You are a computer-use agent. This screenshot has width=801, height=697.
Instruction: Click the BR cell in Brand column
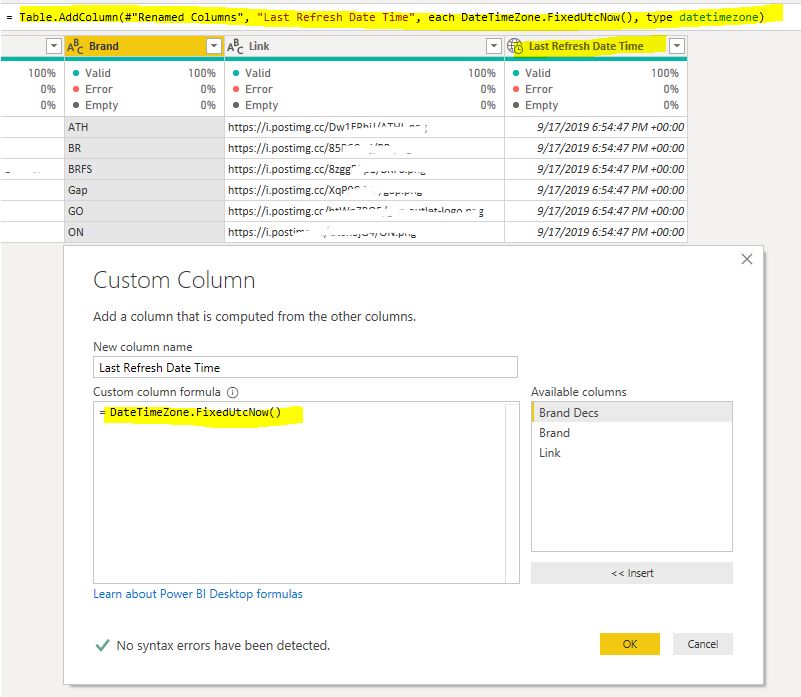144,148
